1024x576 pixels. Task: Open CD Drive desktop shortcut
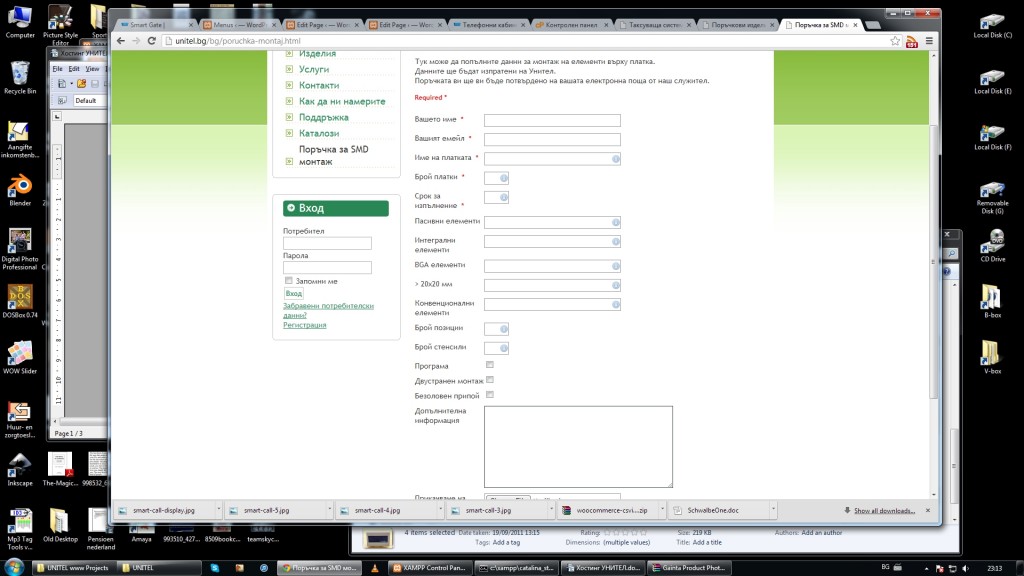pos(992,246)
